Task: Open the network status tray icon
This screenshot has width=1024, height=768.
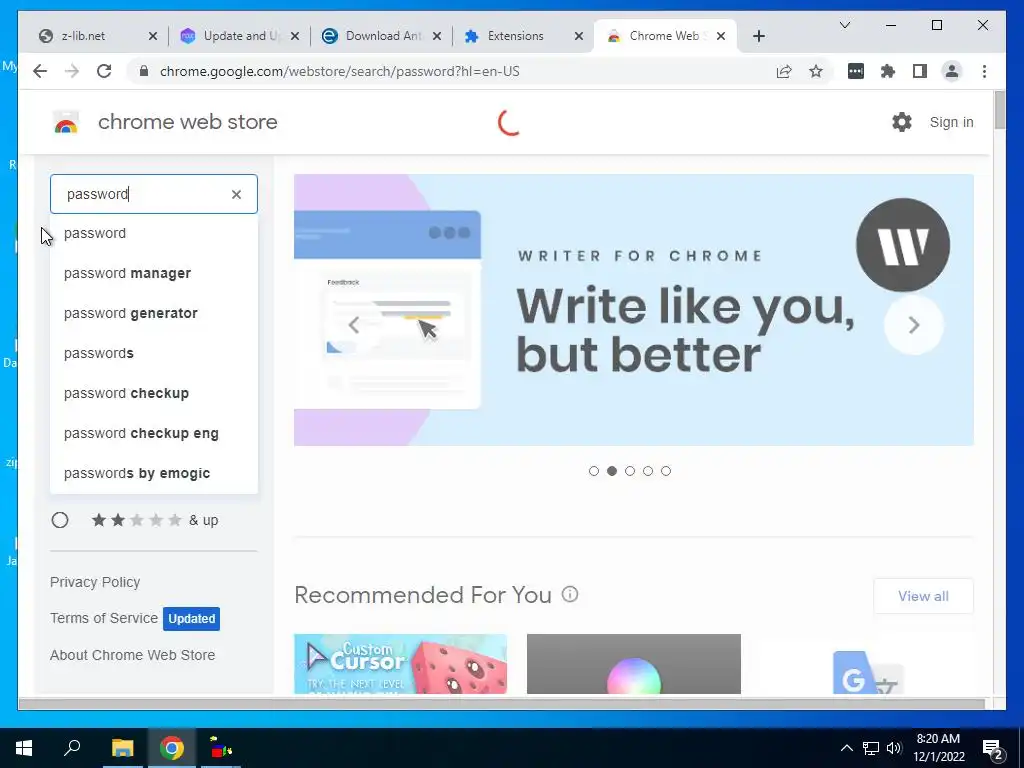Action: pyautogui.click(x=871, y=748)
